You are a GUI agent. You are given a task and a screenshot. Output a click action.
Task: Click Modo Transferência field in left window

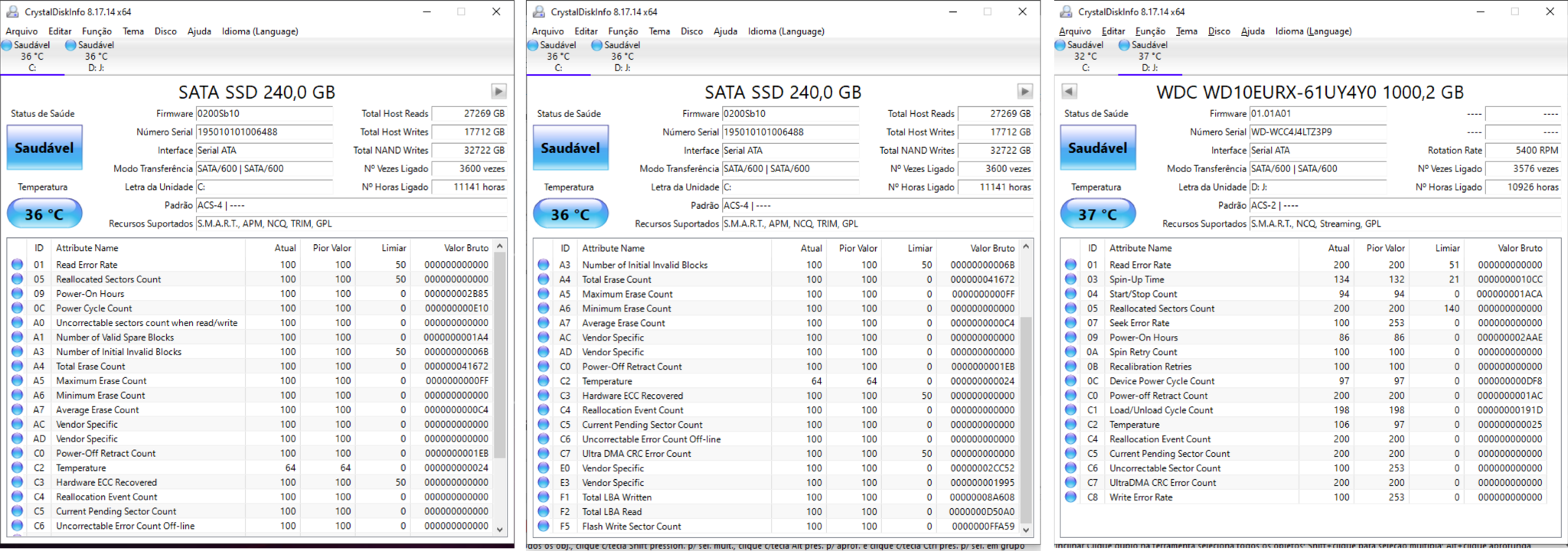[x=264, y=169]
